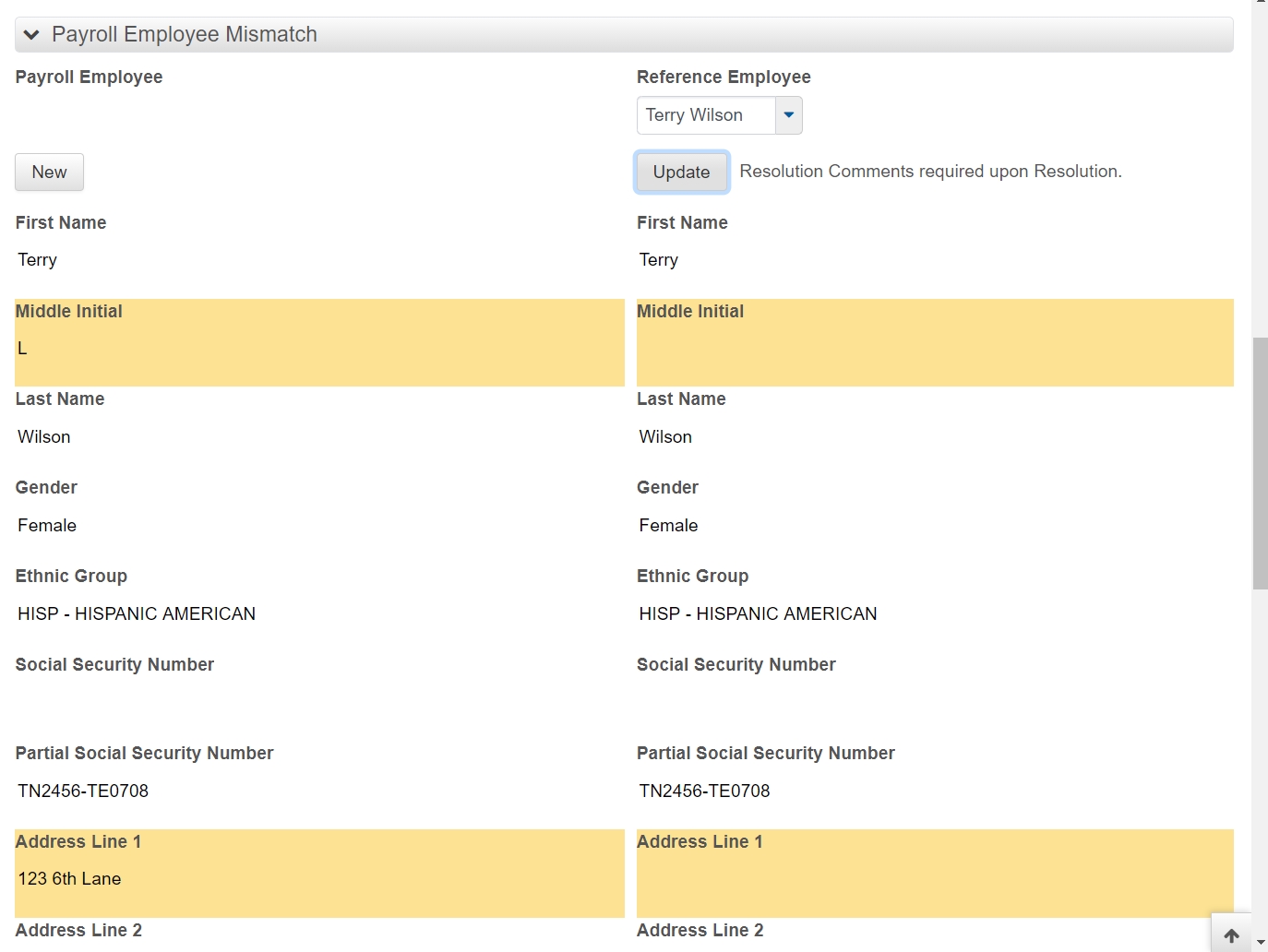The image size is (1268, 952).
Task: Click payroll Ethnic Group HISP value
Action: point(137,613)
